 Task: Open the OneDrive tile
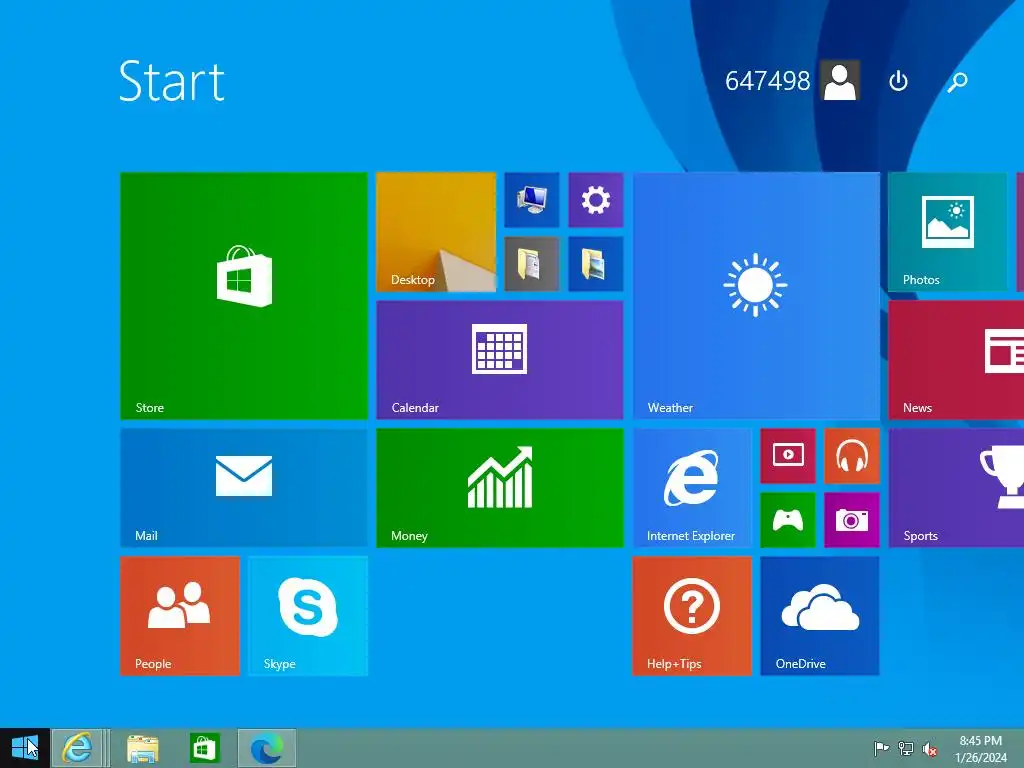[820, 615]
